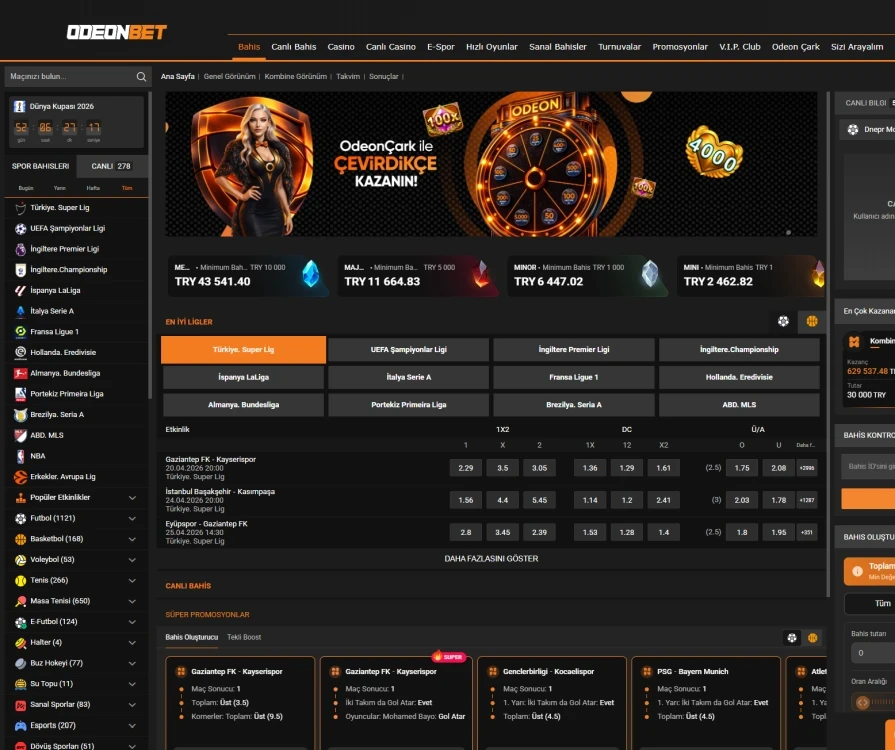This screenshot has height=750, width=895.
Task: Click ABD MLS shield icon
Action: pyautogui.click(x=21, y=436)
